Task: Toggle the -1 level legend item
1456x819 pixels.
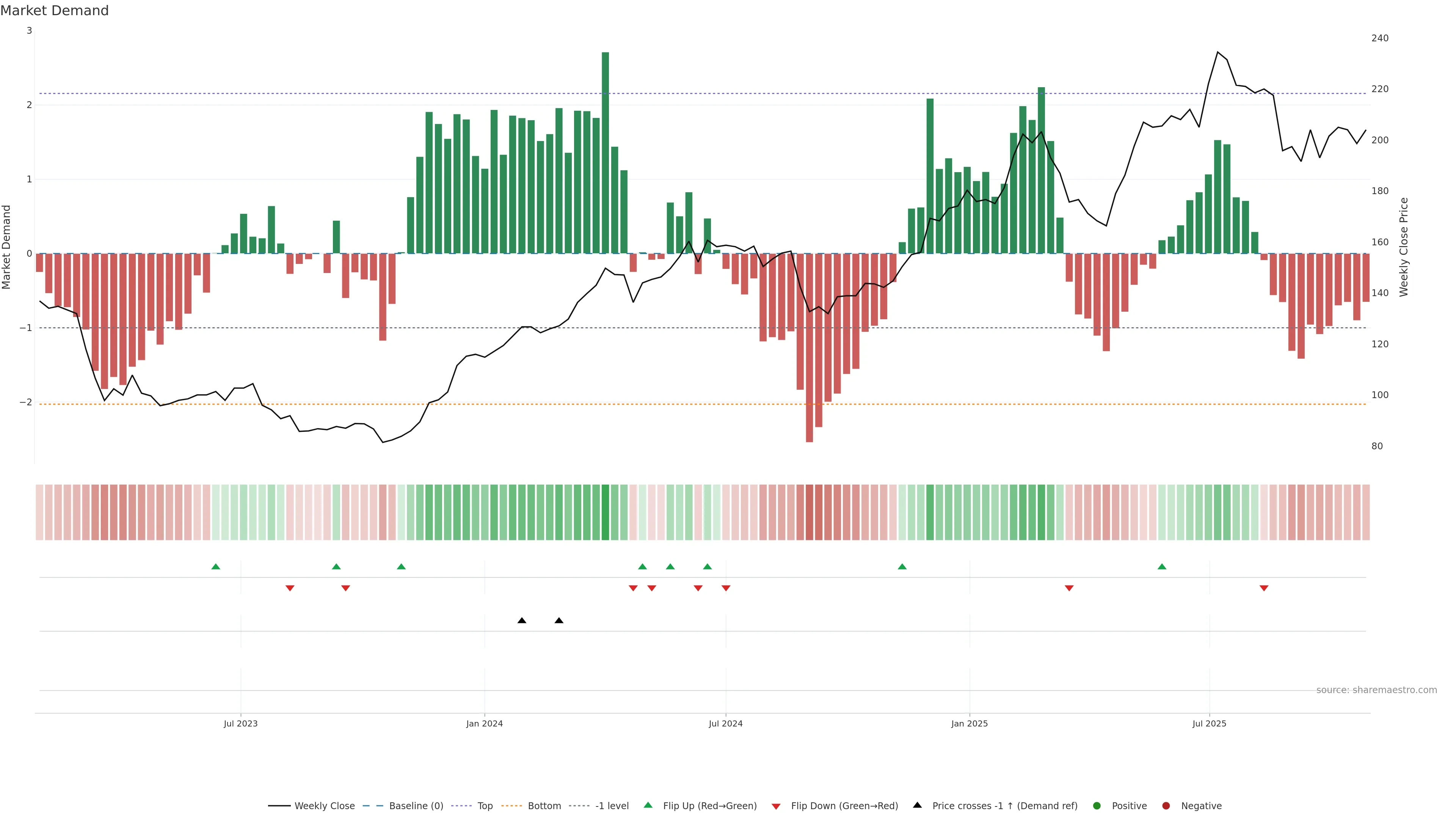Action: [x=612, y=806]
